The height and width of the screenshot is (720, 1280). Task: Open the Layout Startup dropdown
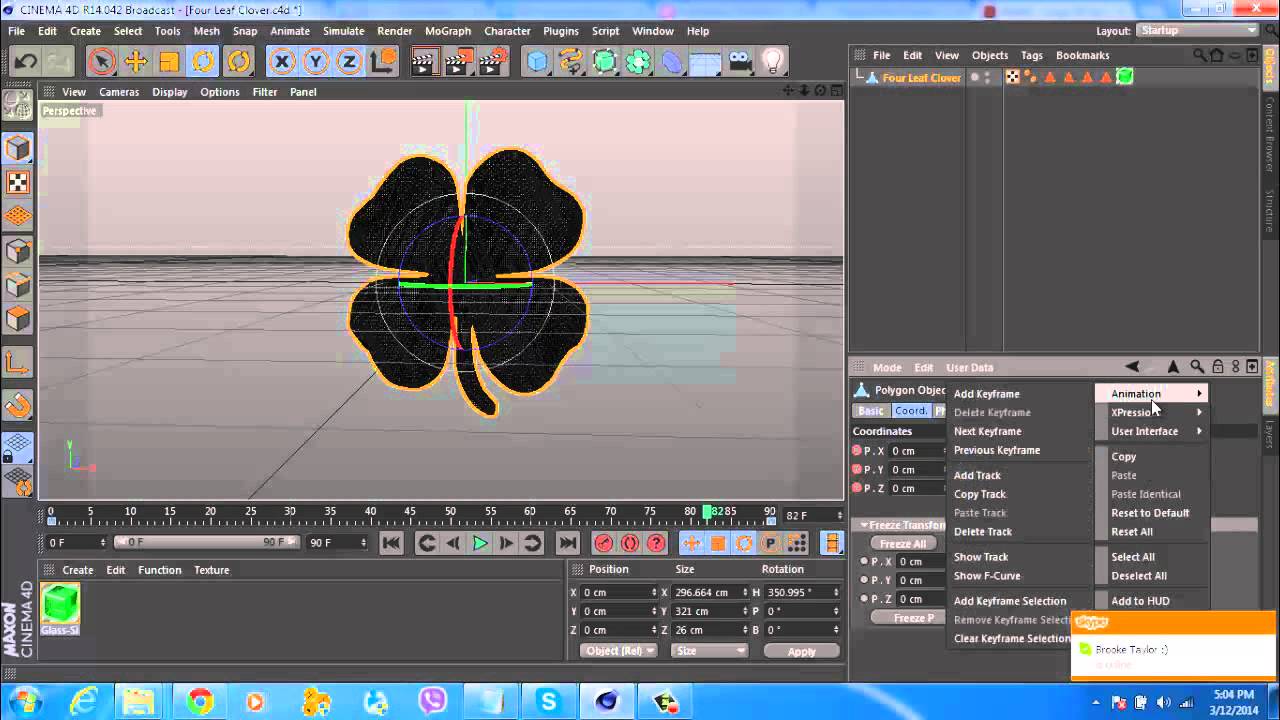point(1196,30)
